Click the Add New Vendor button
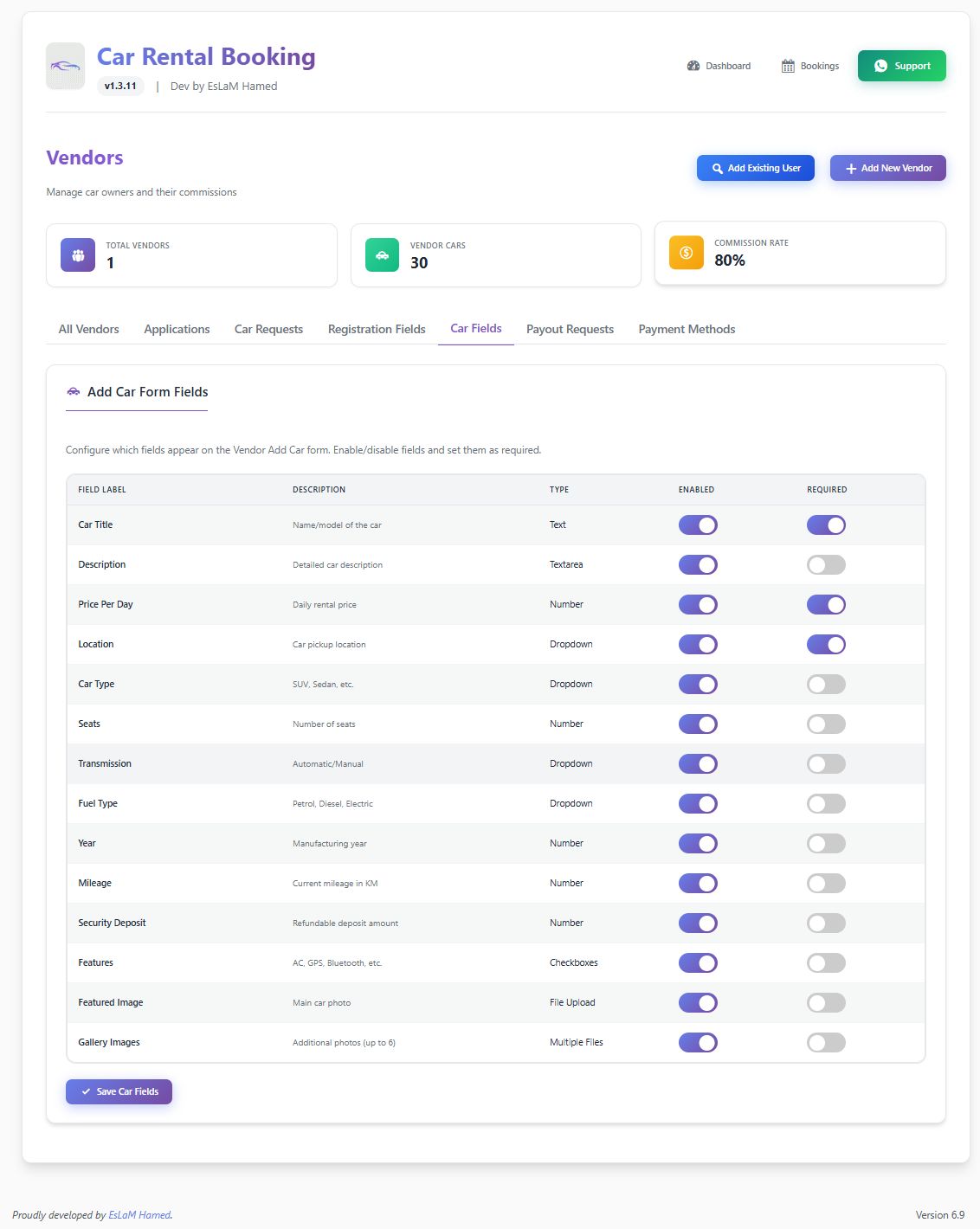The height and width of the screenshot is (1229, 980). 887,168
